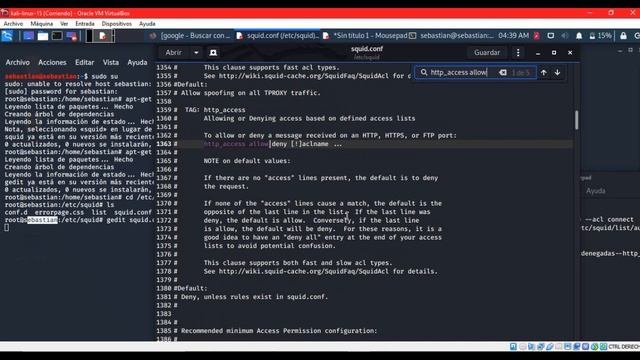This screenshot has width=640, height=360.
Task: Go to the previous search match arrow
Action: 544,72
